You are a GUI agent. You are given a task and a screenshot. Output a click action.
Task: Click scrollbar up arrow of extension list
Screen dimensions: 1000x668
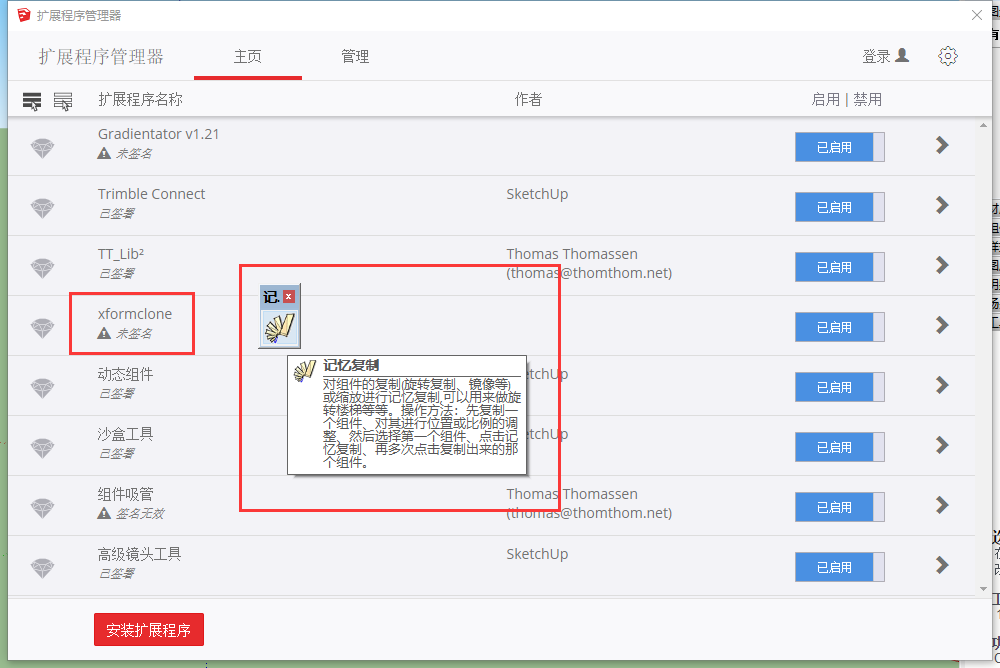(983, 126)
